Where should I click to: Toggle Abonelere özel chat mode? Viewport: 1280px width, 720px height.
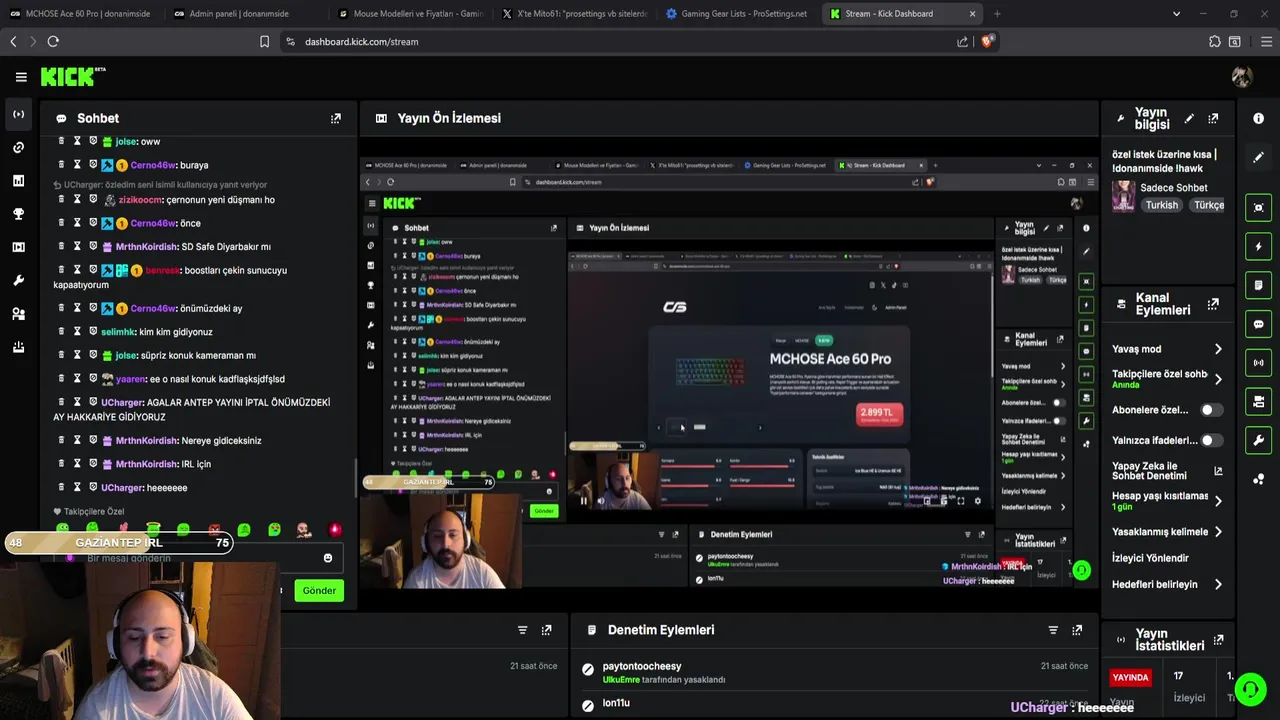(1211, 410)
